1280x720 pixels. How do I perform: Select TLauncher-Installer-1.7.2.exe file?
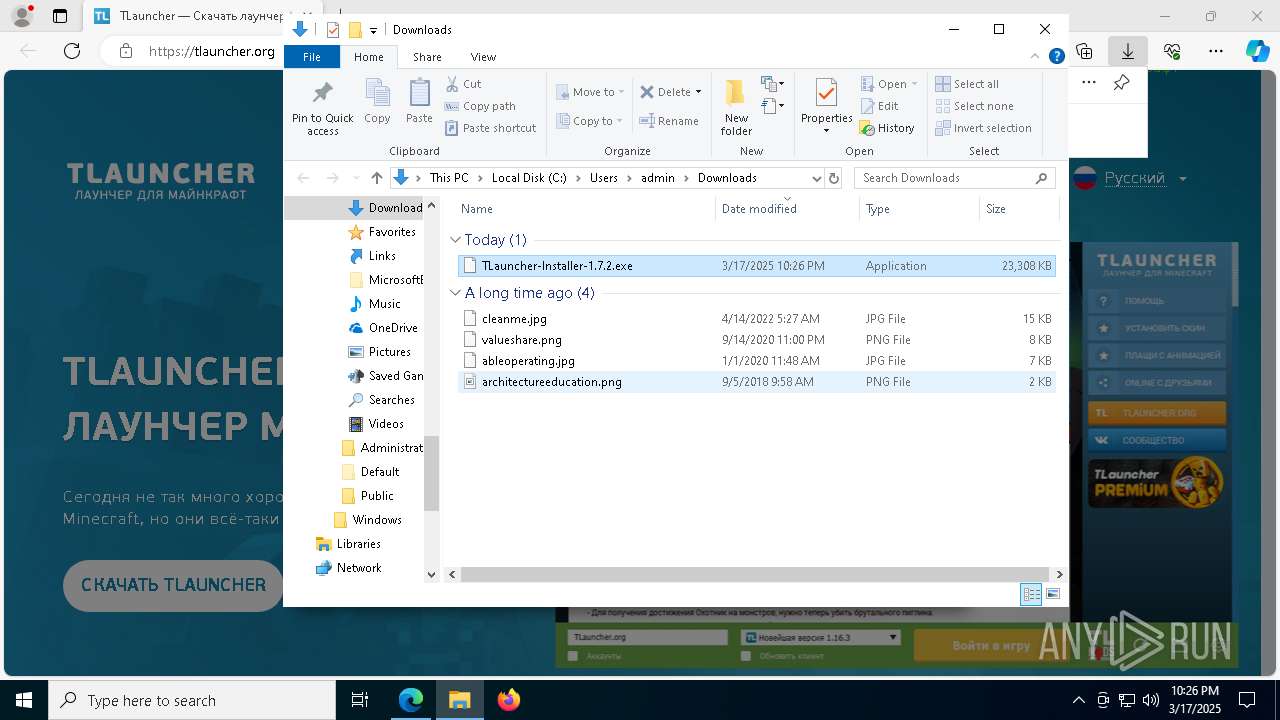click(x=756, y=266)
